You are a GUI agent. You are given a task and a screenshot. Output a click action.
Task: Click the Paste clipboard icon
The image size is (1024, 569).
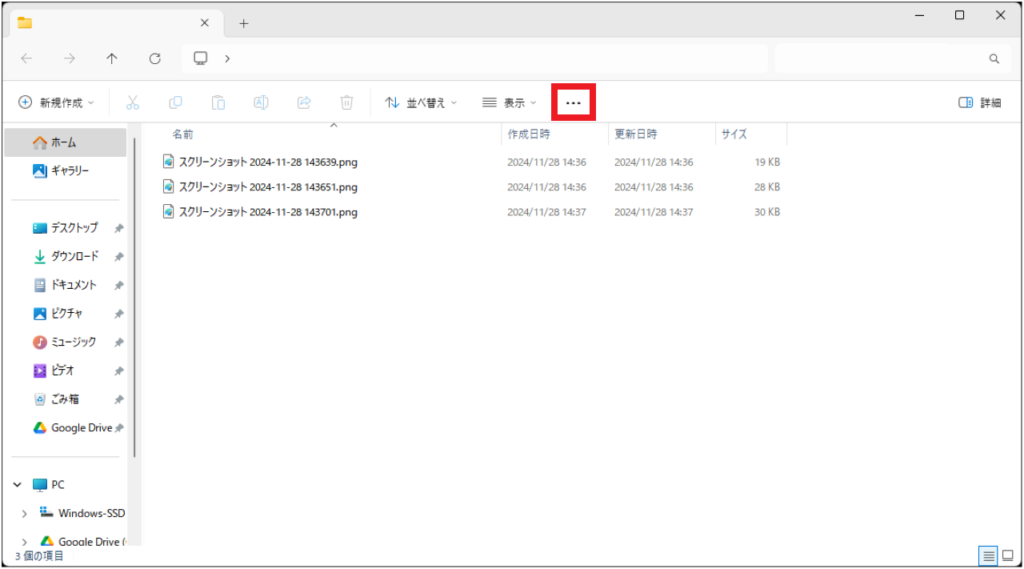coord(218,102)
